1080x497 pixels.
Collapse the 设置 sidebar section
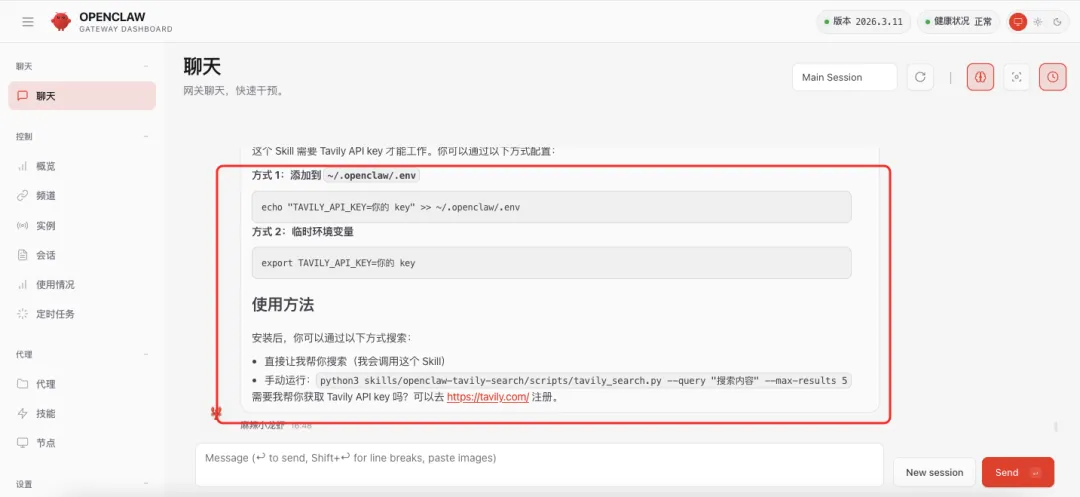coord(82,484)
